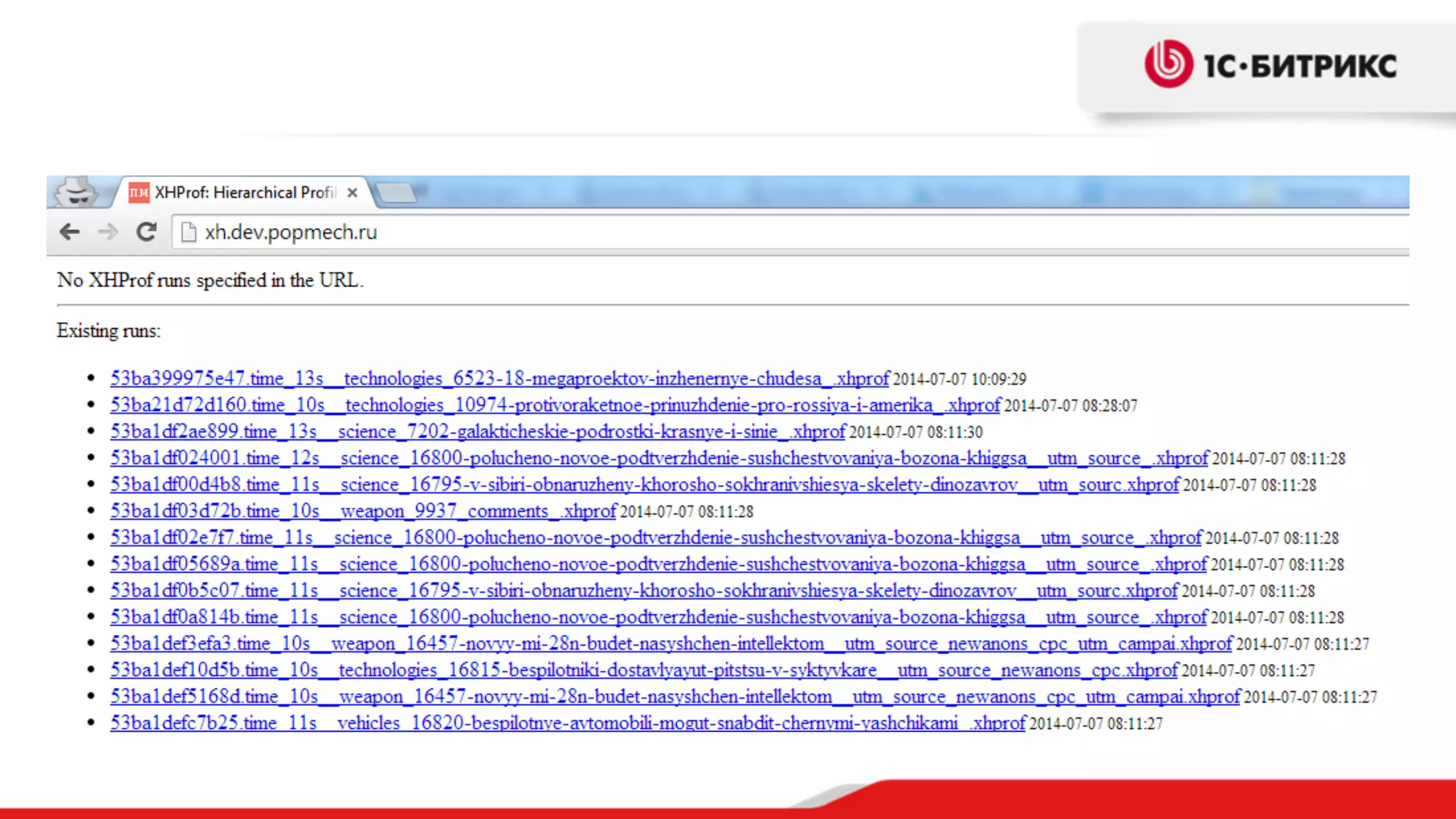Click the page icon in address bar
The width and height of the screenshot is (1456, 819).
pos(188,232)
